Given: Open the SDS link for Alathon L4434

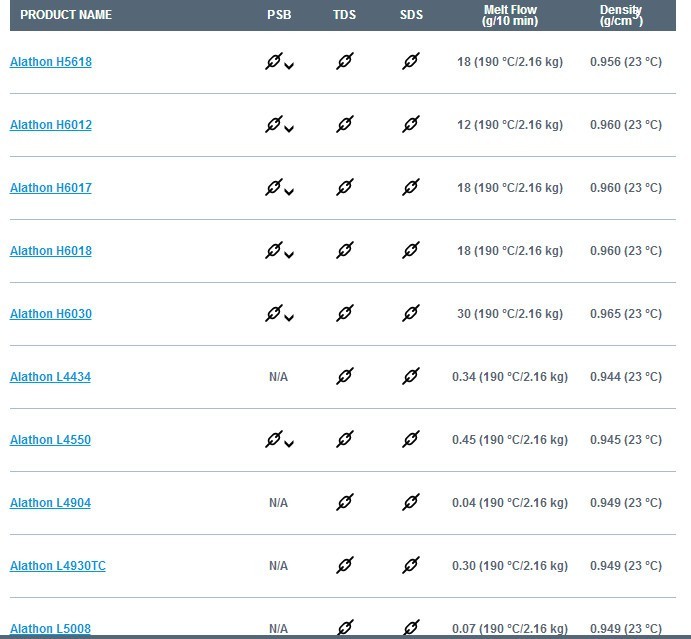Looking at the screenshot, I should point(411,376).
